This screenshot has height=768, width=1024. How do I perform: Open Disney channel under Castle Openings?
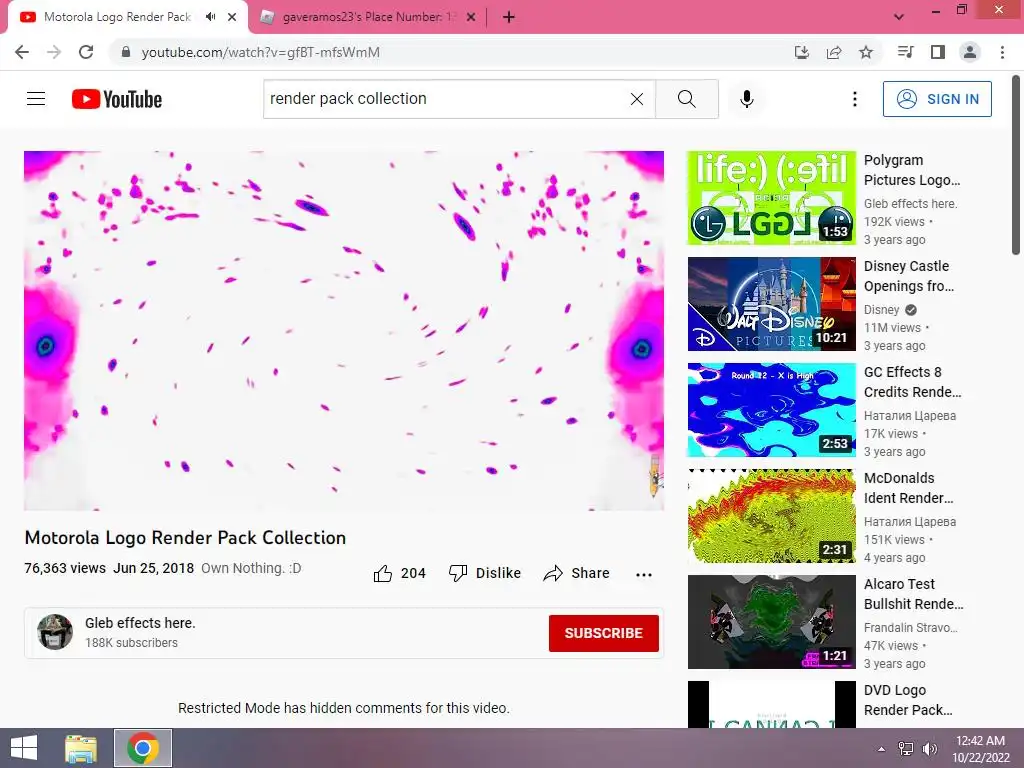[x=882, y=310]
